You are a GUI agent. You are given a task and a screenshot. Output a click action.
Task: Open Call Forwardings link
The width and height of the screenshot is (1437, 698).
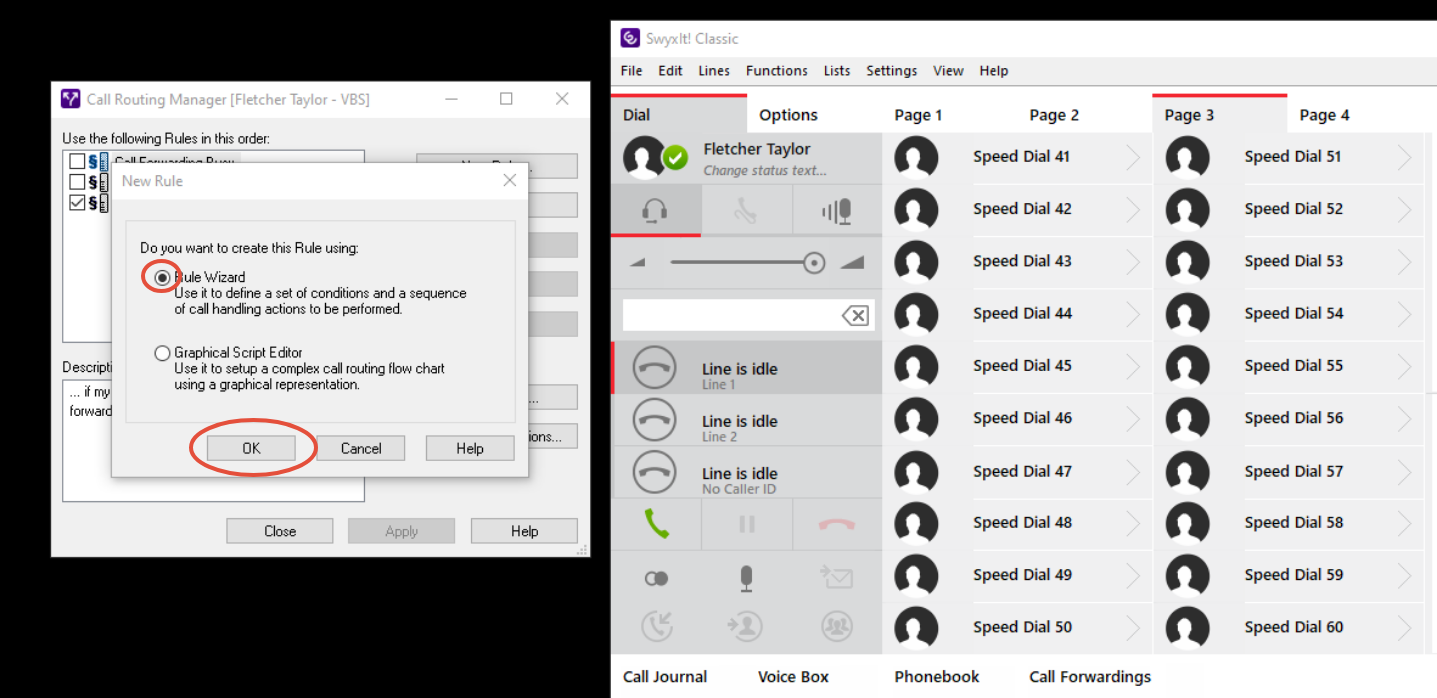[1090, 677]
